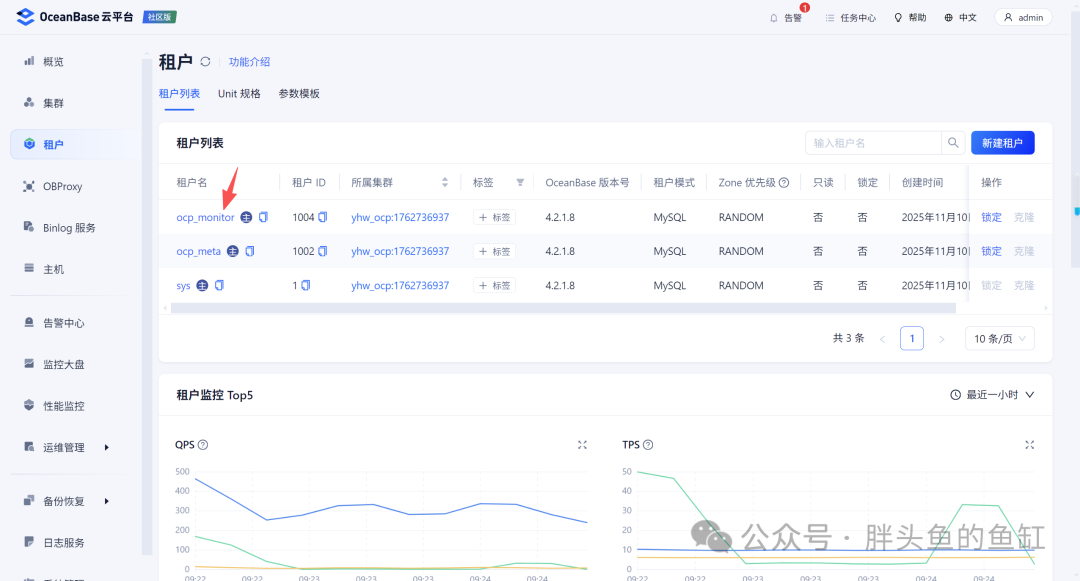Click the tenant table horizontal scrollbar
The image size is (1080, 581).
[x=563, y=308]
